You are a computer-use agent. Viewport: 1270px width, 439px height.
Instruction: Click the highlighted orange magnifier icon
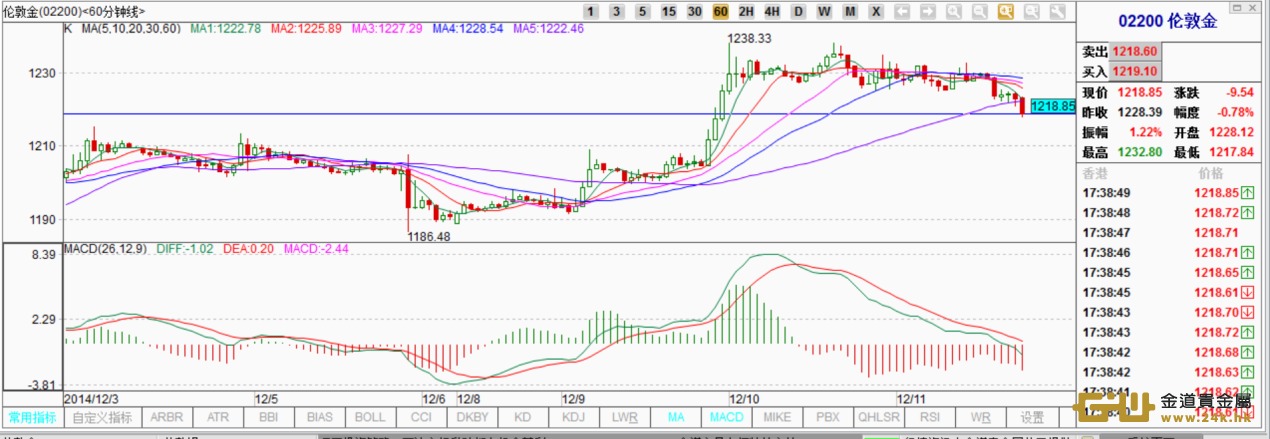click(1004, 12)
